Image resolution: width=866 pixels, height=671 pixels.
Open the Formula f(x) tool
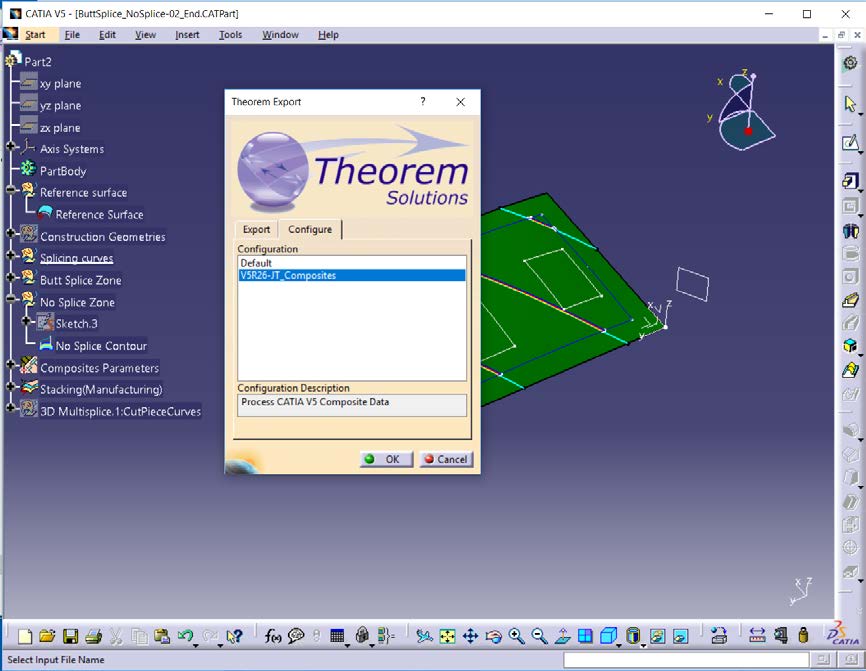pyautogui.click(x=272, y=636)
